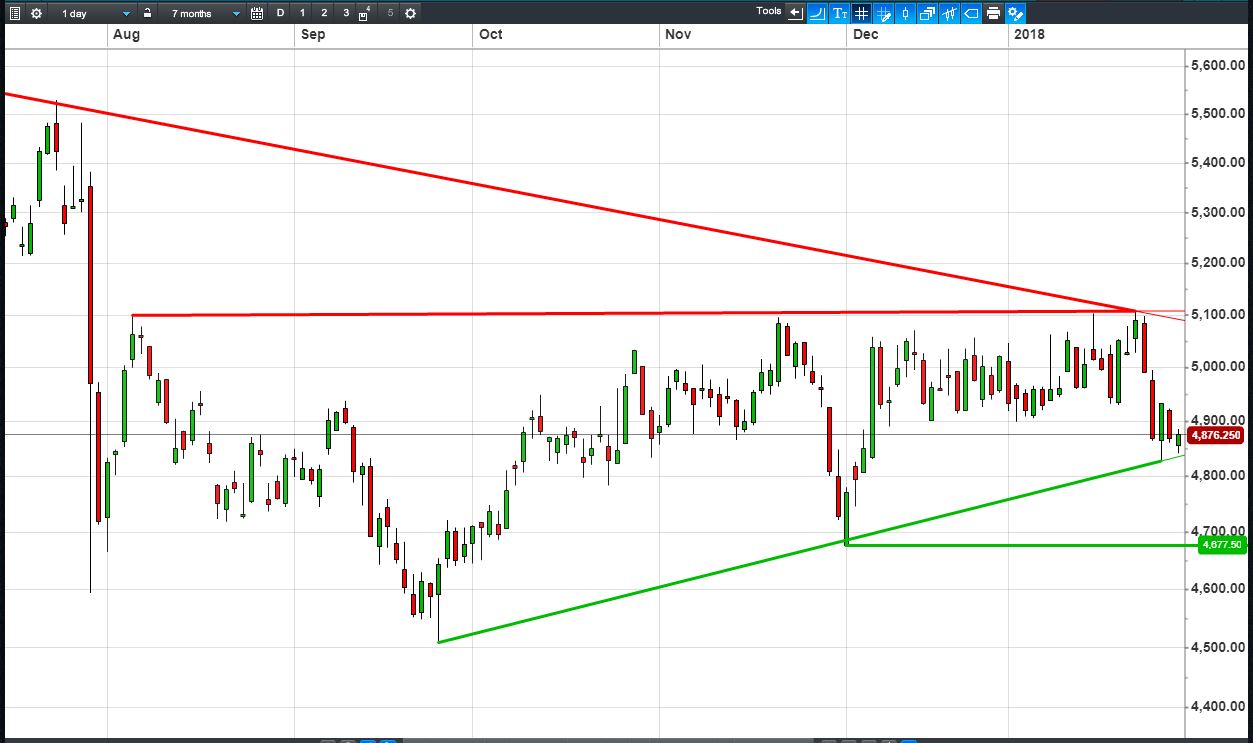Open the indicators candlestick study icon

pyautogui.click(x=949, y=13)
